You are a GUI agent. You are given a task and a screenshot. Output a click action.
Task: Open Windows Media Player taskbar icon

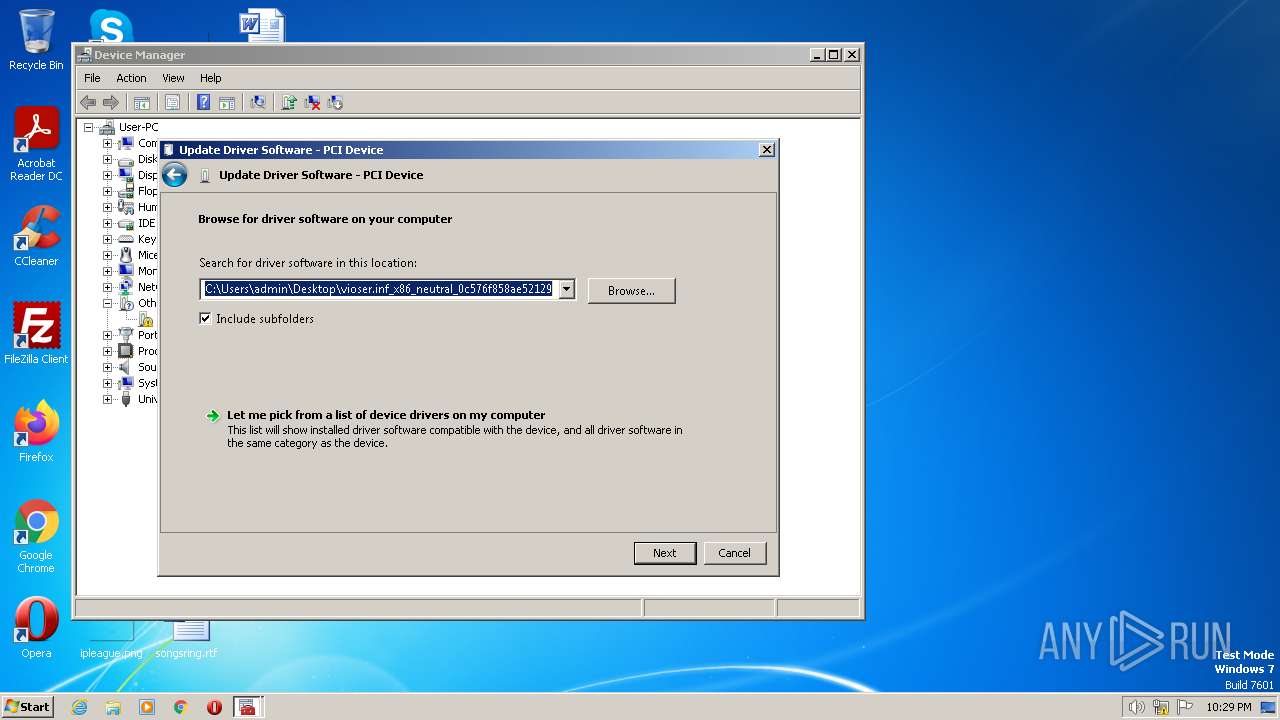pos(147,707)
